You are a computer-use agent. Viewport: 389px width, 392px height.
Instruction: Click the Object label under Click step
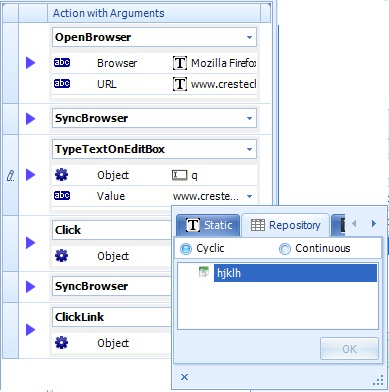click(113, 256)
